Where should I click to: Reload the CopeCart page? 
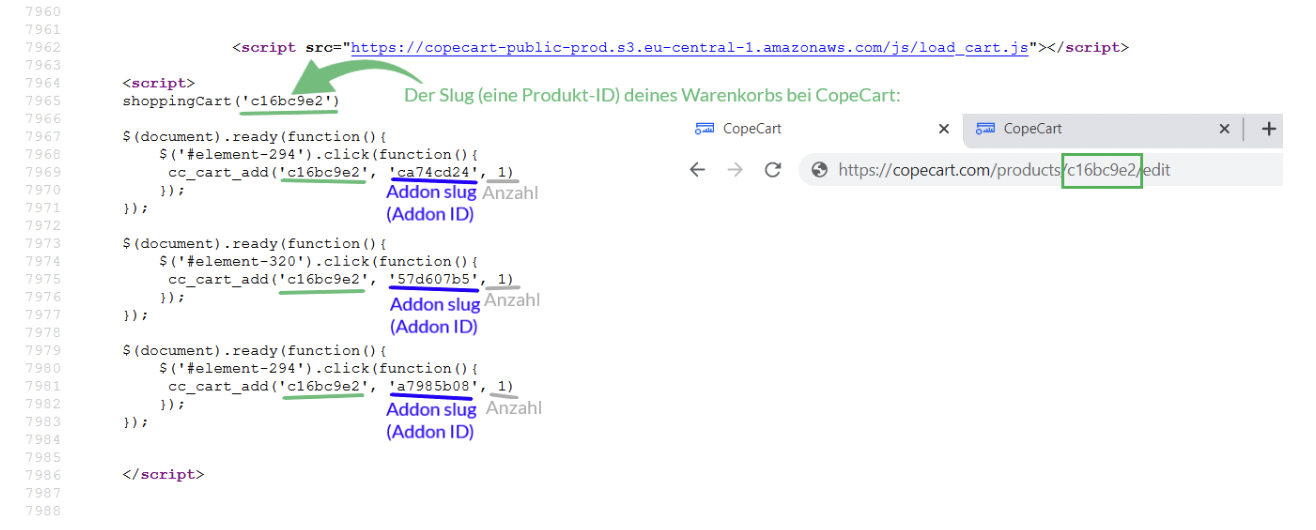point(772,170)
